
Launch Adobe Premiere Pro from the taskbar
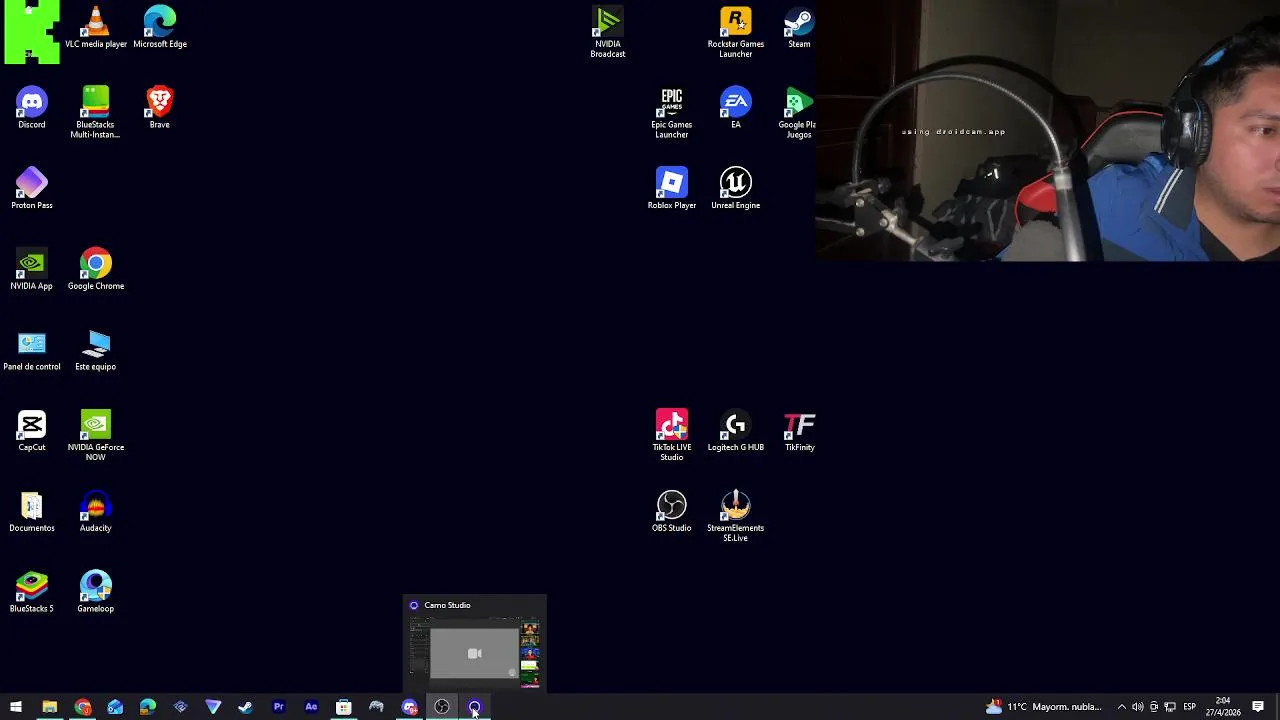click(278, 707)
